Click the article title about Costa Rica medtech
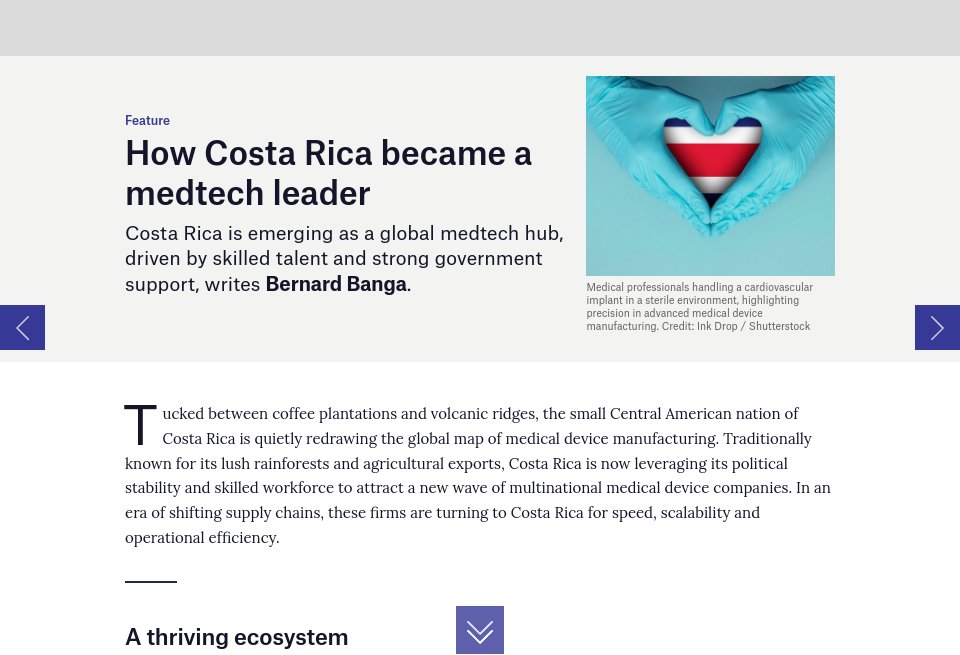960x655 pixels. click(x=328, y=172)
